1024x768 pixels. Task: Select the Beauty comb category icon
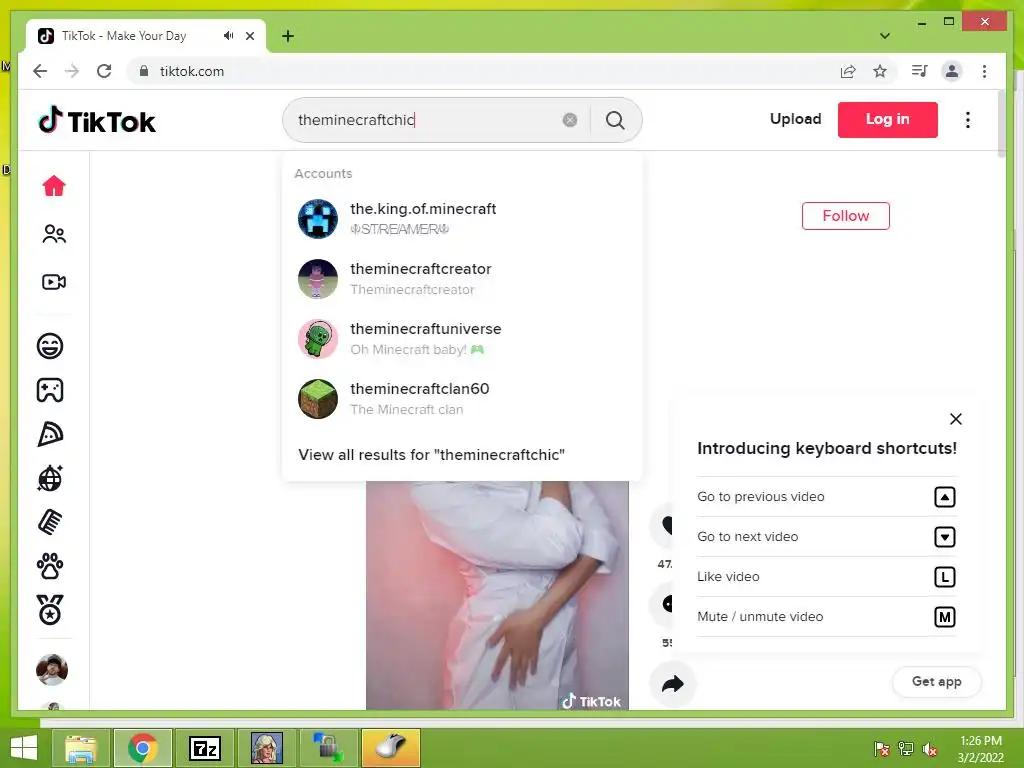[50, 522]
